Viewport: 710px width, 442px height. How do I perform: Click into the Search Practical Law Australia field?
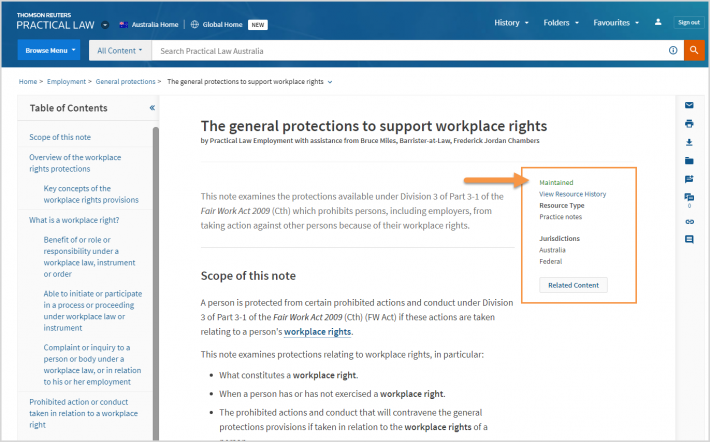408,51
